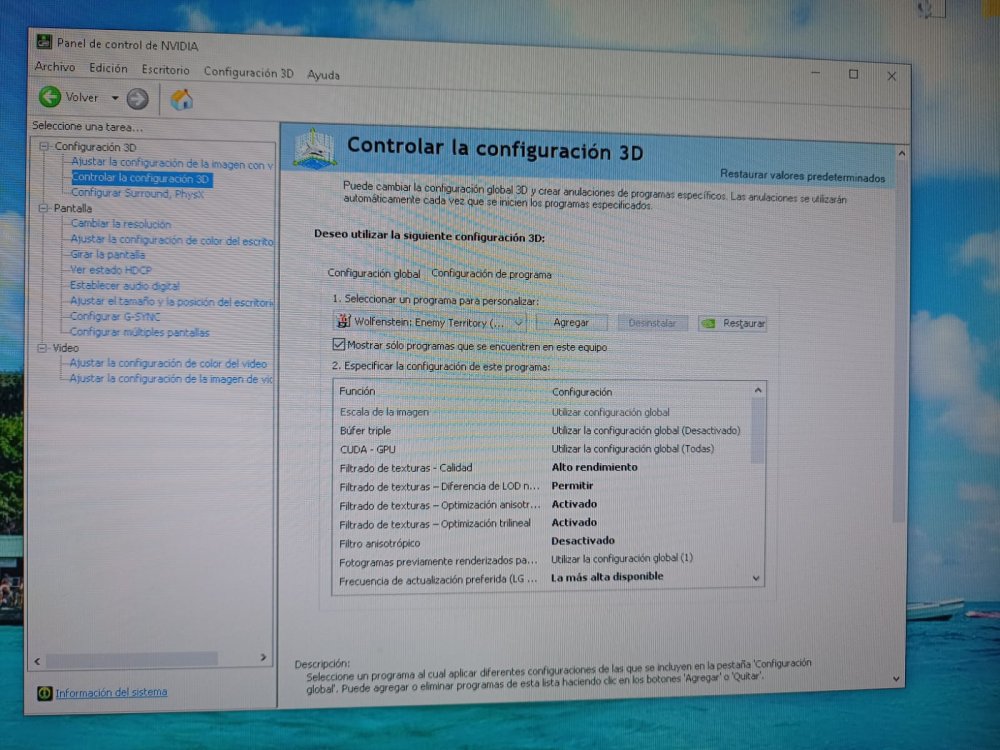Open the Volver history dropdown arrow
This screenshot has width=1000, height=750.
tap(115, 98)
